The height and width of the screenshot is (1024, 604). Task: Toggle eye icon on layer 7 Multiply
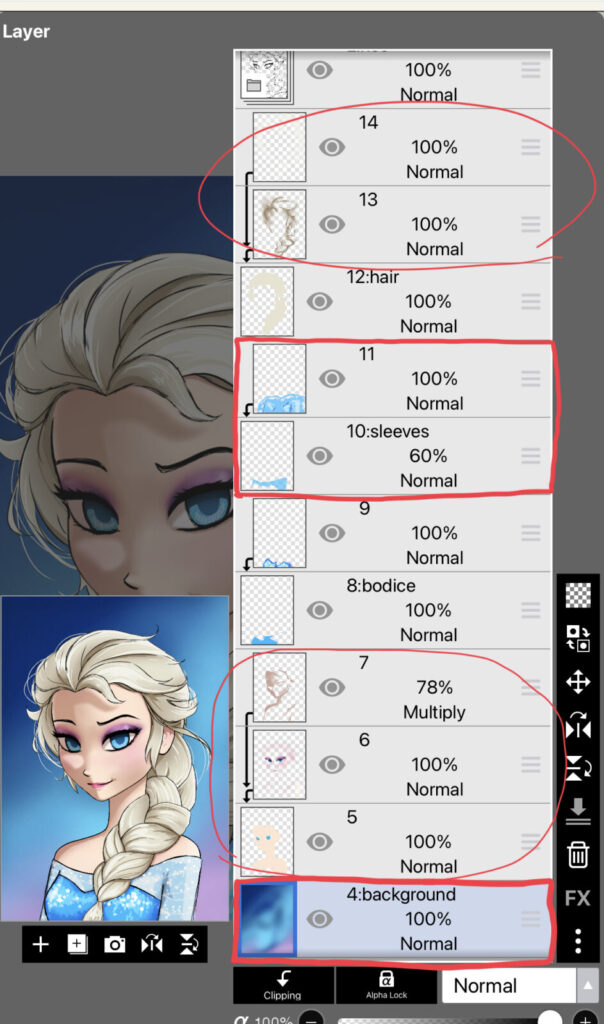pos(332,687)
